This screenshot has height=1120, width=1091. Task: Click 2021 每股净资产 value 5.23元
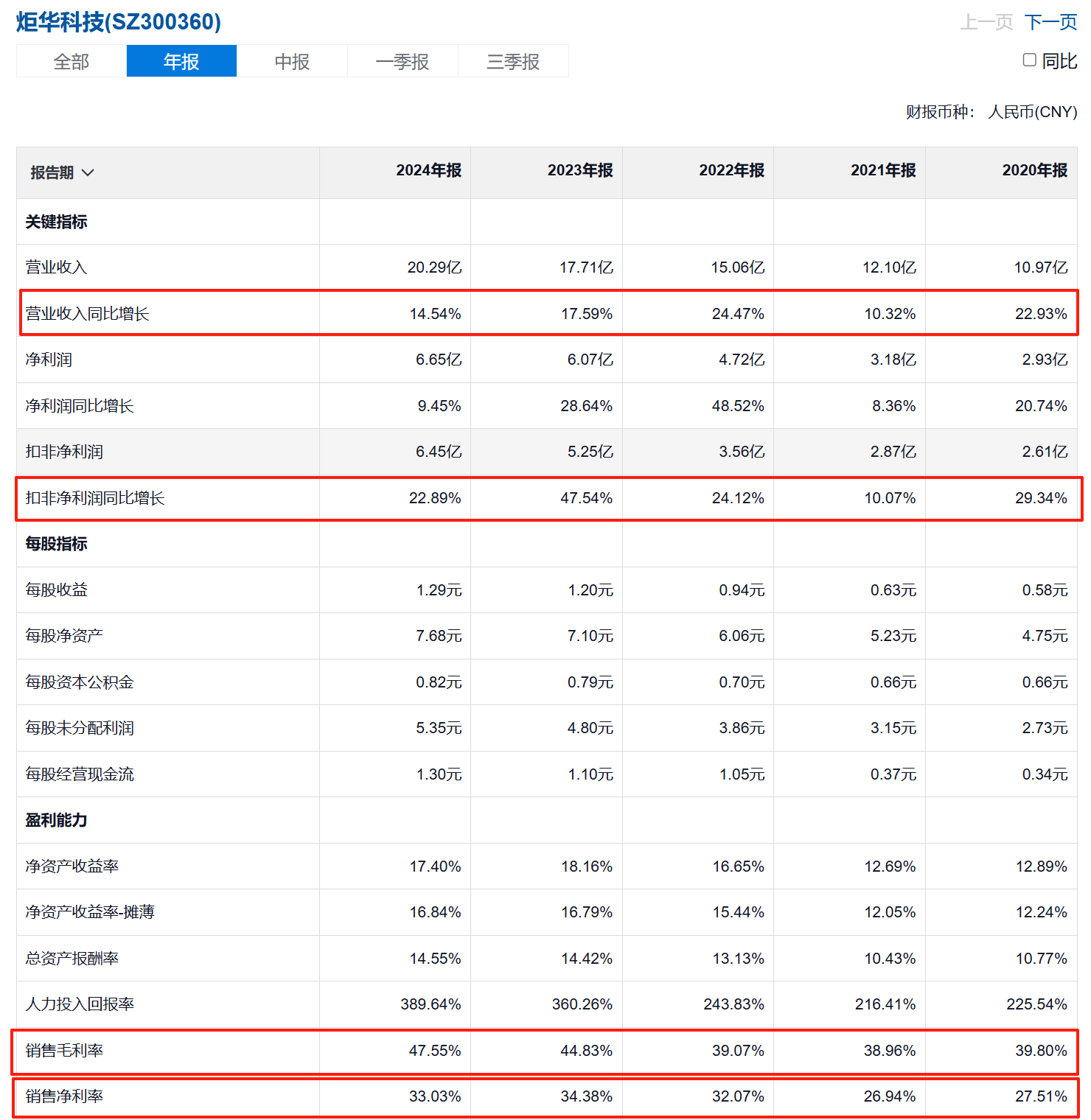(x=893, y=636)
